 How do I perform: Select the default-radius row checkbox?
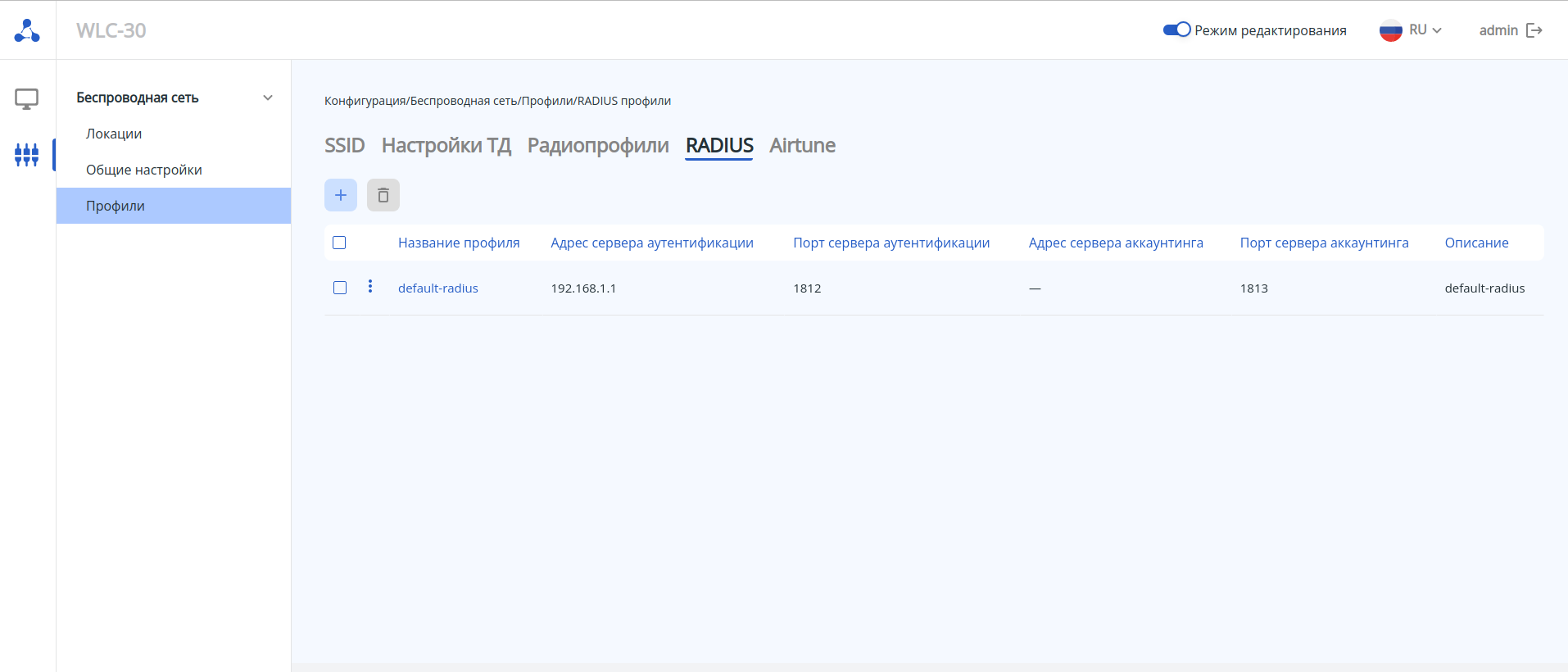(340, 288)
